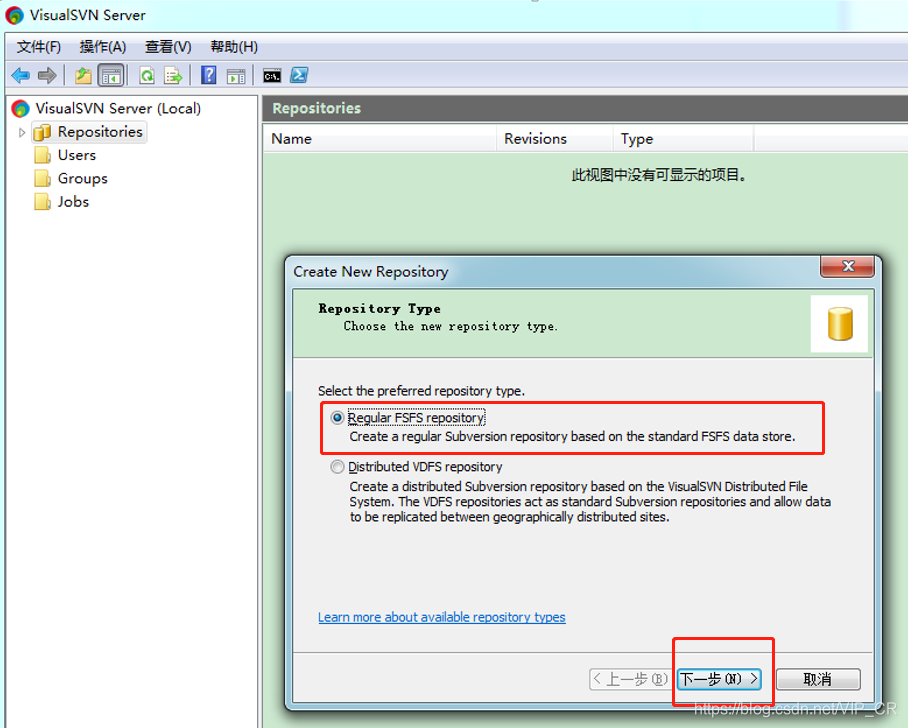Toggle the Show/Hide Action Pane icon
The image size is (908, 728).
[236, 76]
